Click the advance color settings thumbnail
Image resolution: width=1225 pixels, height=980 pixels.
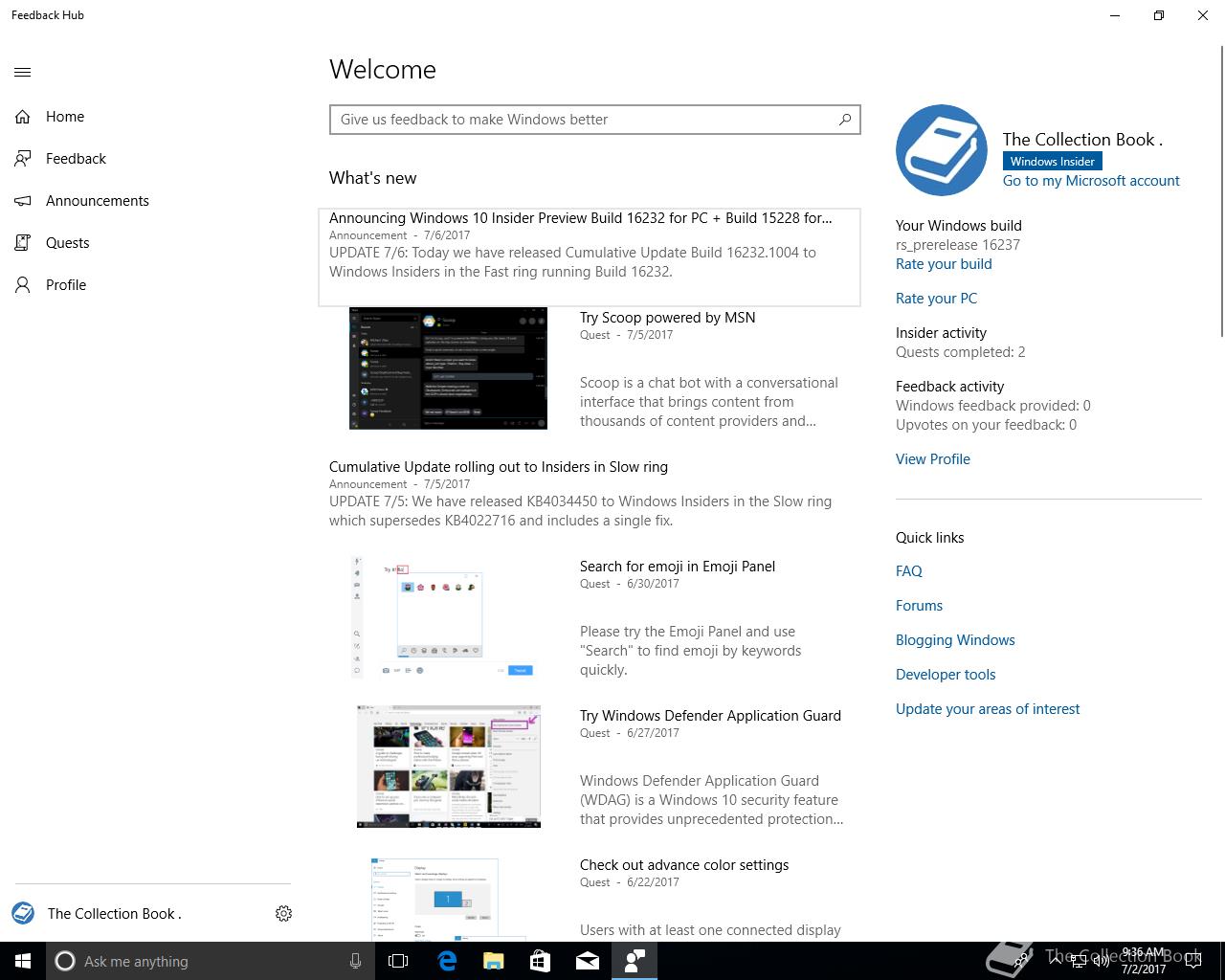pyautogui.click(x=448, y=899)
